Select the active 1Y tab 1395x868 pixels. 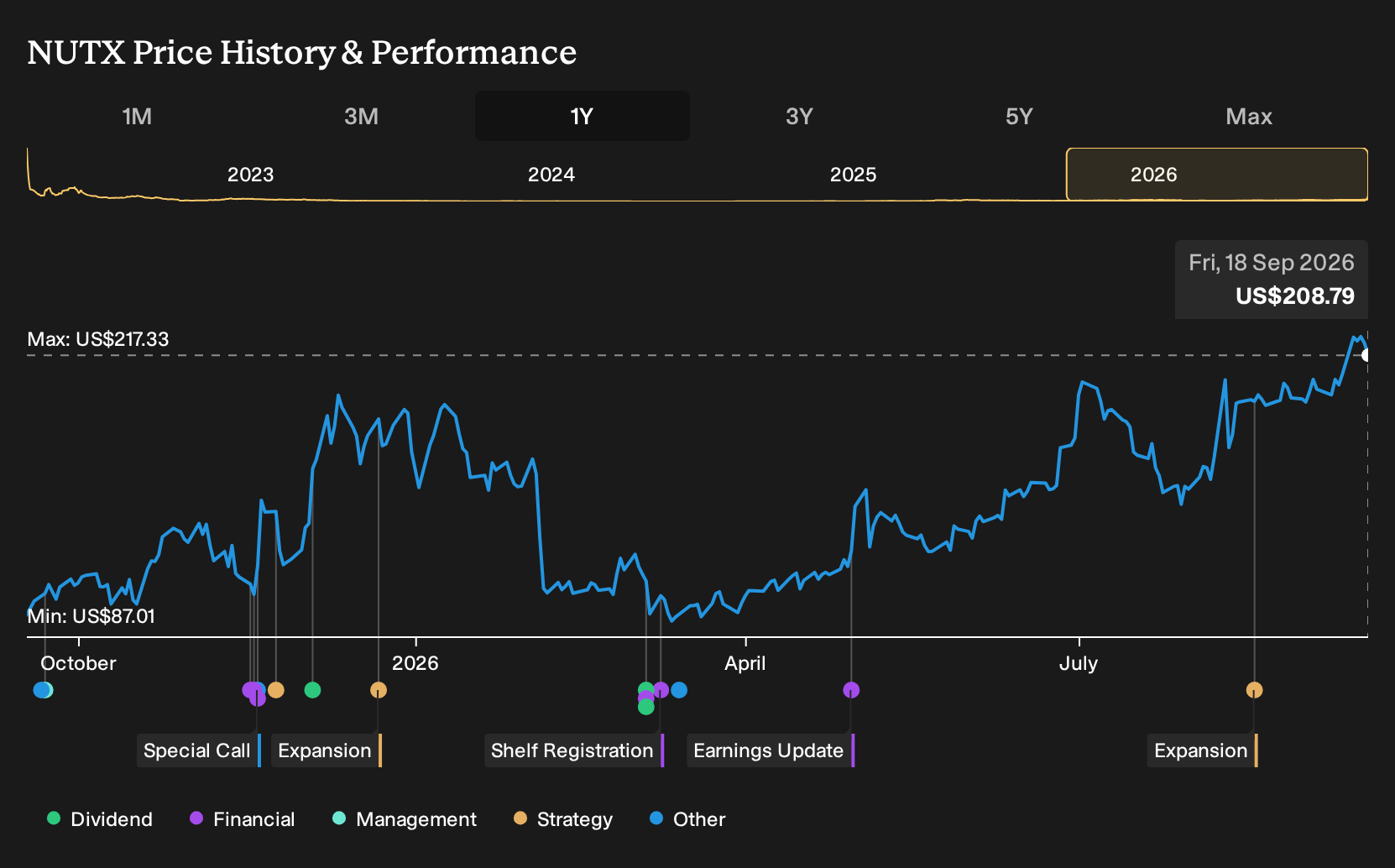pos(583,116)
